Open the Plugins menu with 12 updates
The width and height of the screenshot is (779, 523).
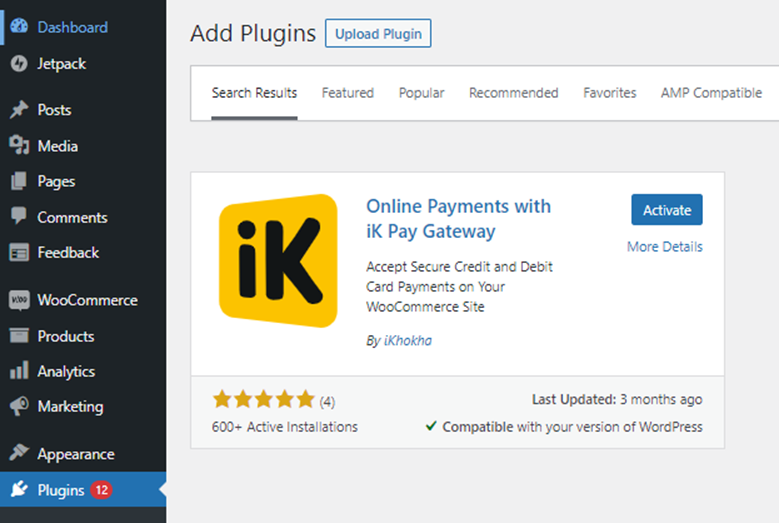point(61,490)
